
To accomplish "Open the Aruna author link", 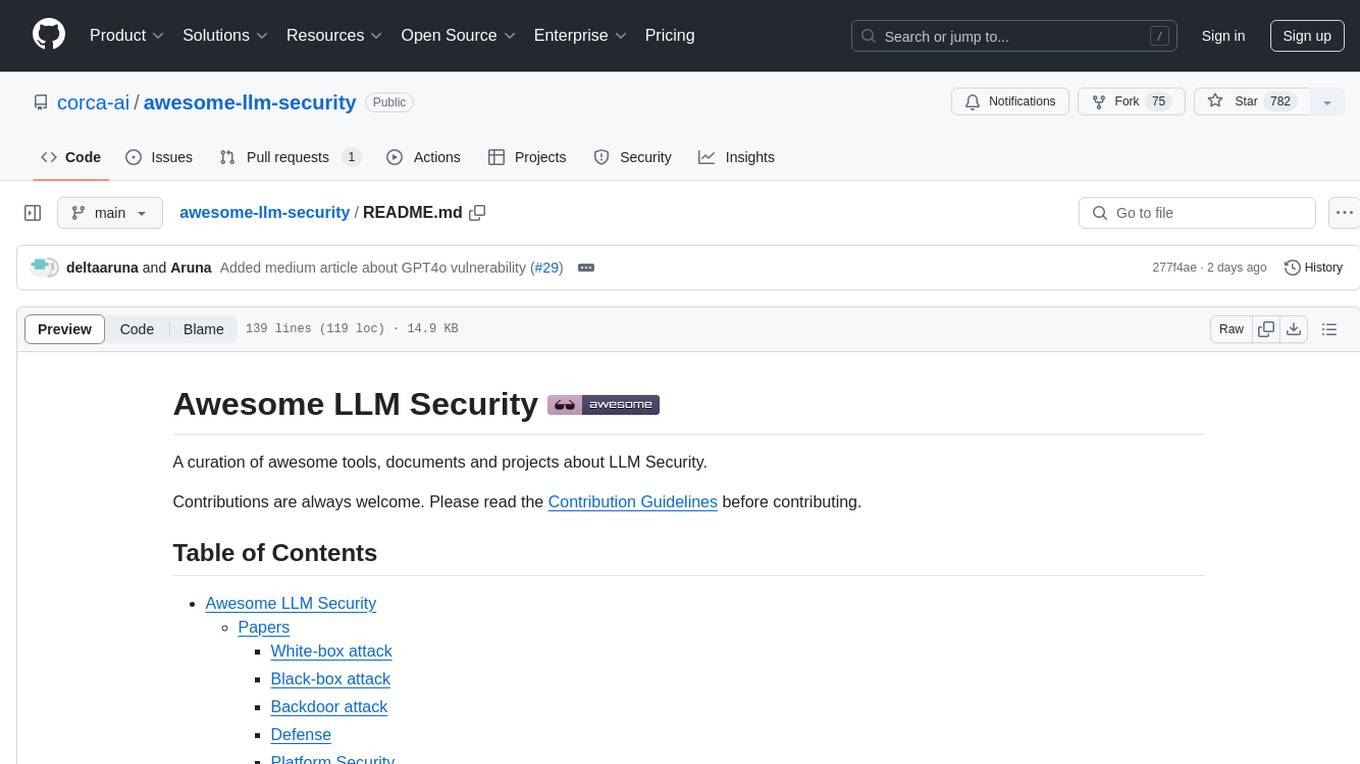I will tap(191, 268).
